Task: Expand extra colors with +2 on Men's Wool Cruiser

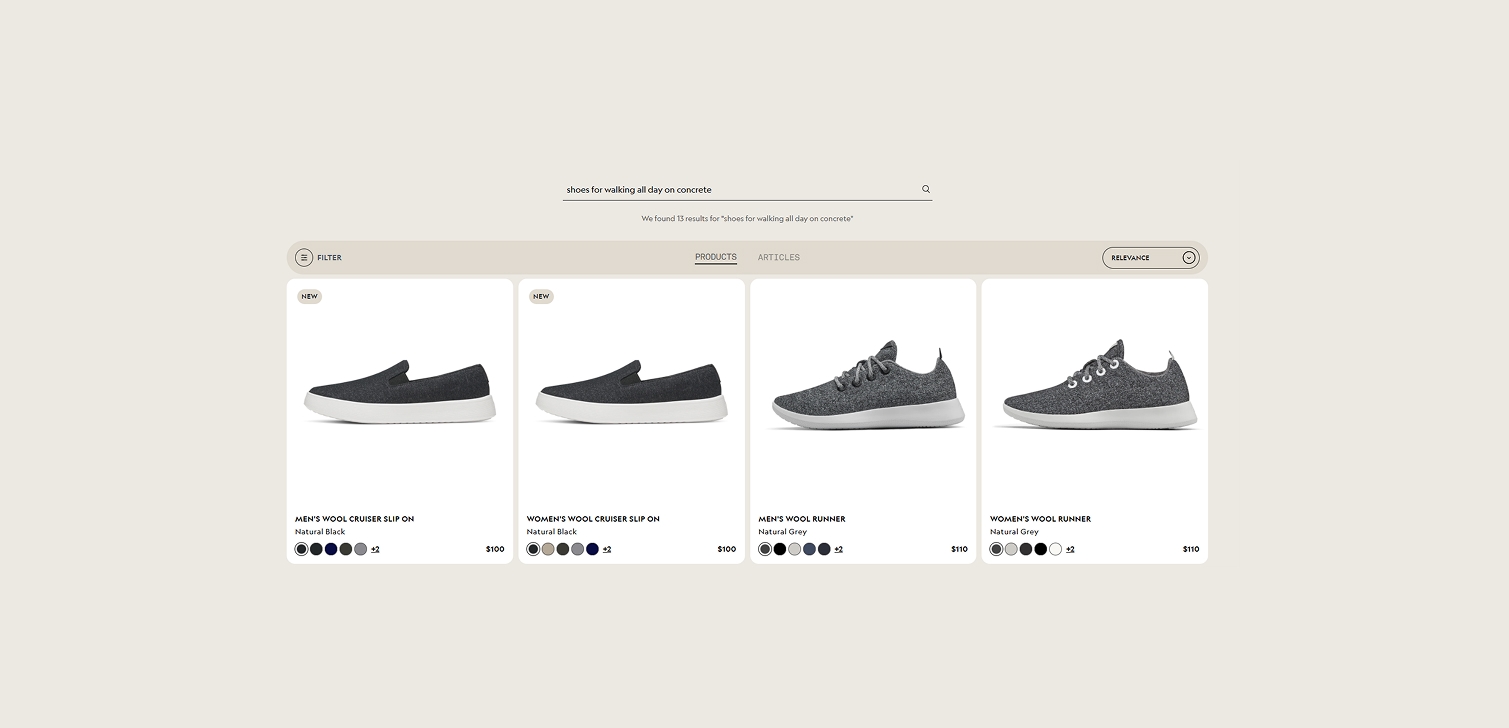Action: [x=375, y=549]
